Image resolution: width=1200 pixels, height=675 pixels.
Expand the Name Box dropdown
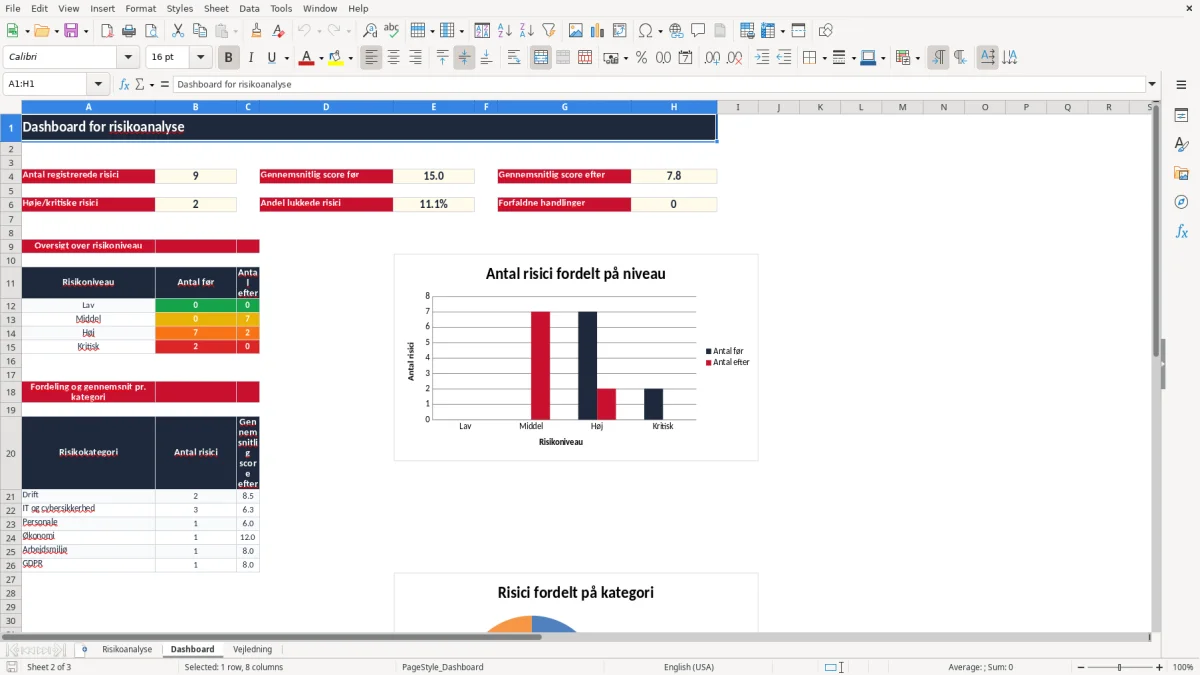point(99,84)
